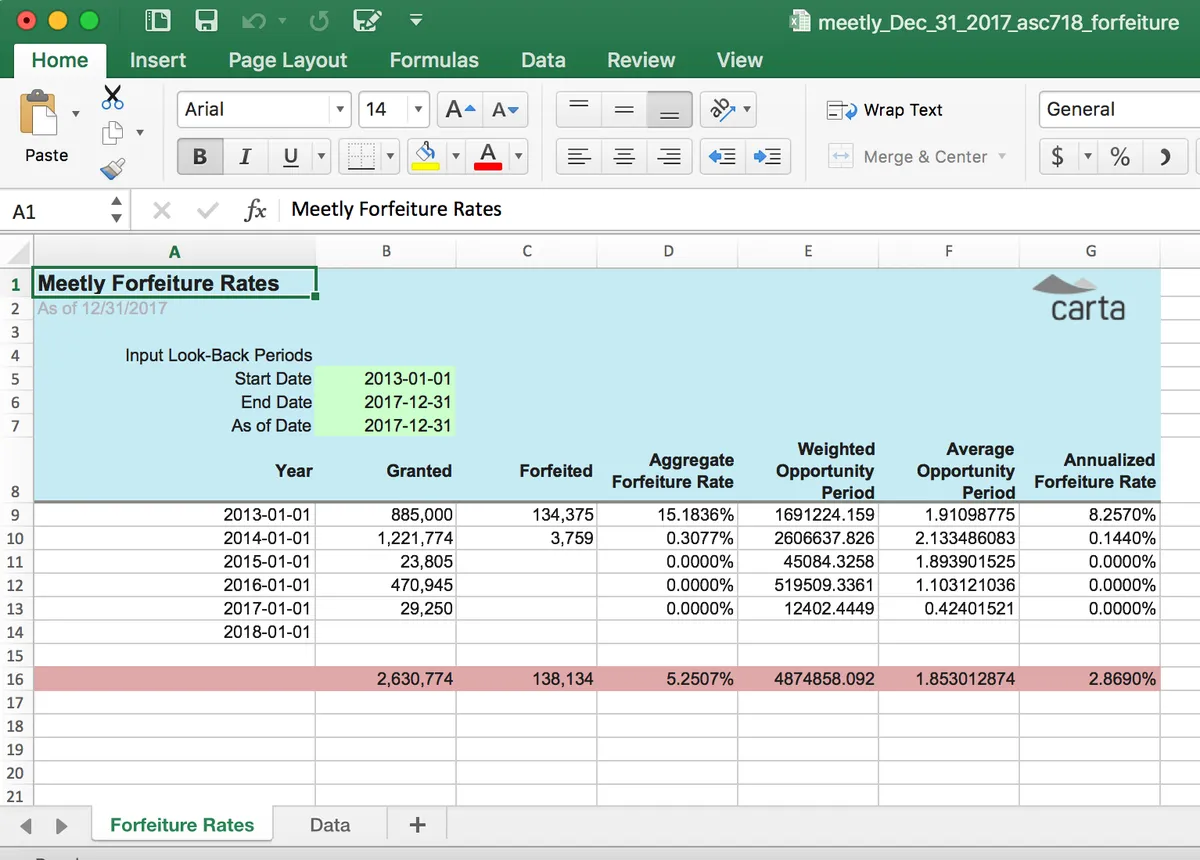The image size is (1200, 860).
Task: Click the Save floppy disk icon
Action: pos(207,21)
